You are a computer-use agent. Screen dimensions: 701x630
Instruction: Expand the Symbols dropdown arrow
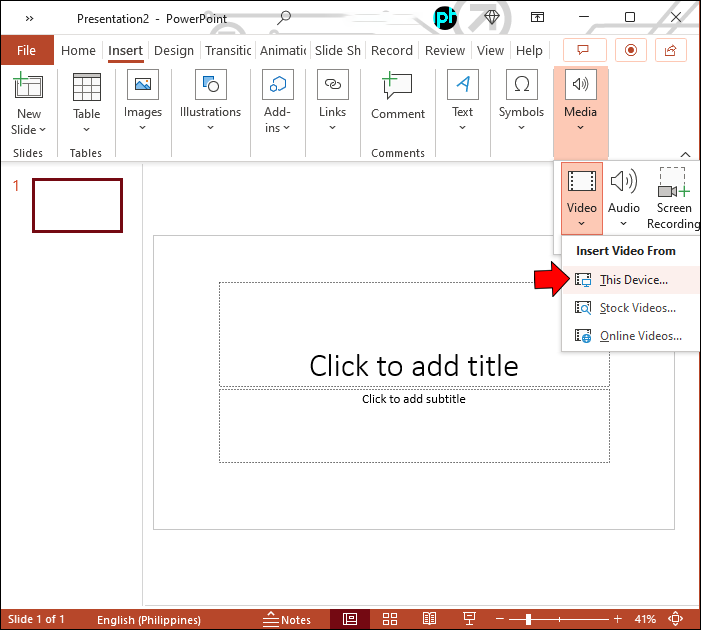tap(521, 128)
